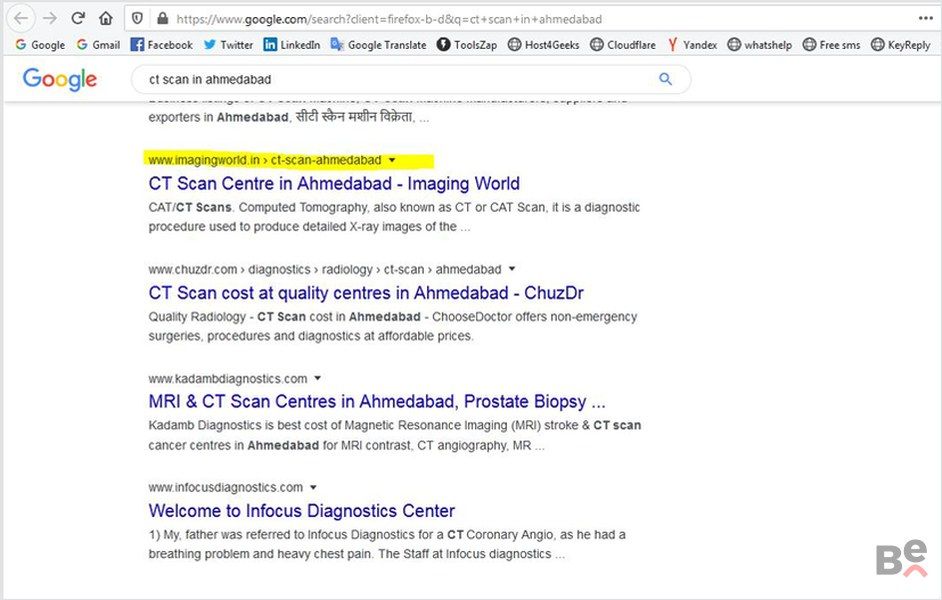The width and height of the screenshot is (942, 600).
Task: Open the Gmail bookmark
Action: 99,44
